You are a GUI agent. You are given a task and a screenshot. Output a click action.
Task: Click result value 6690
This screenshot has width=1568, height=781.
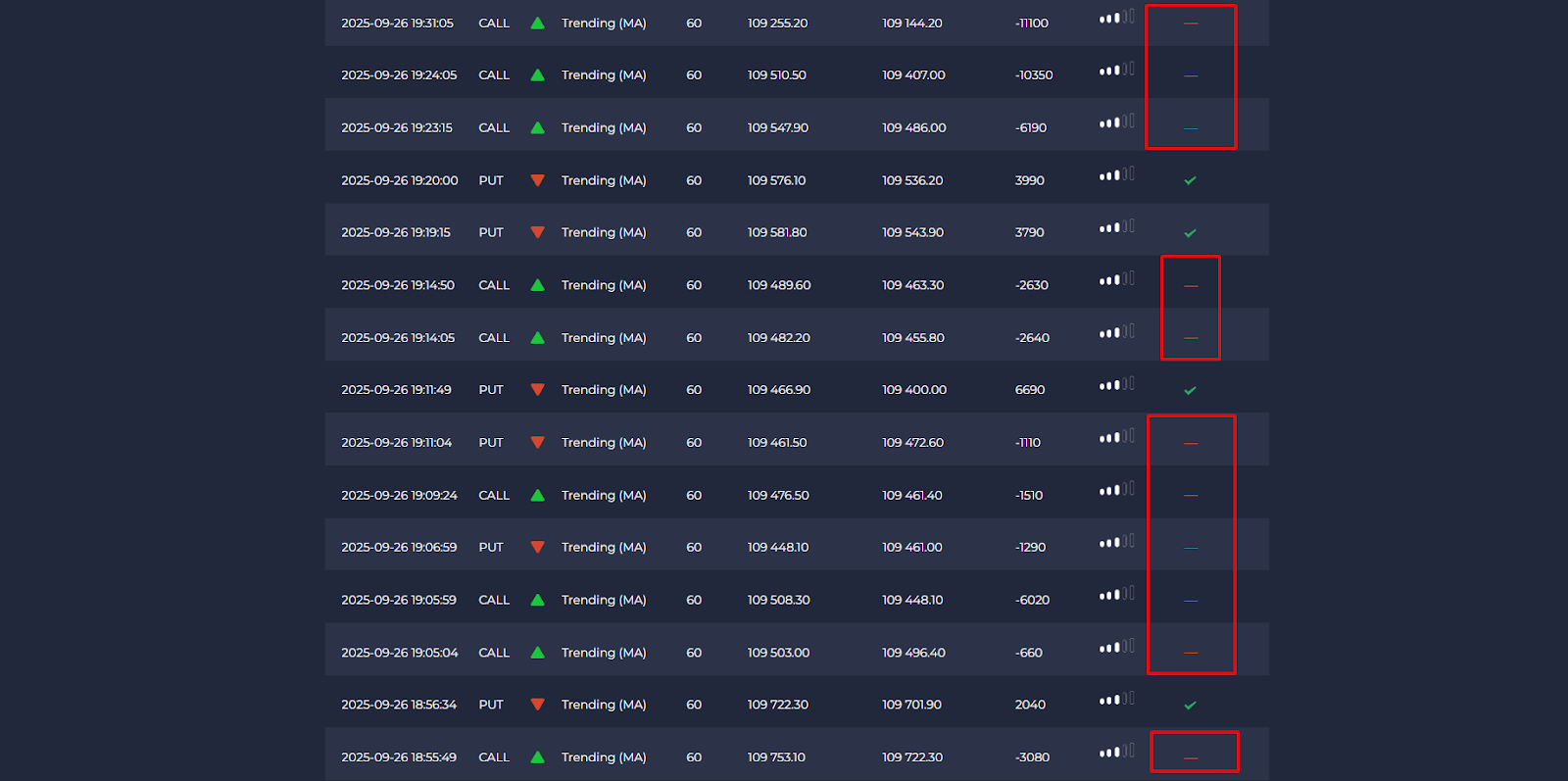coord(1029,390)
